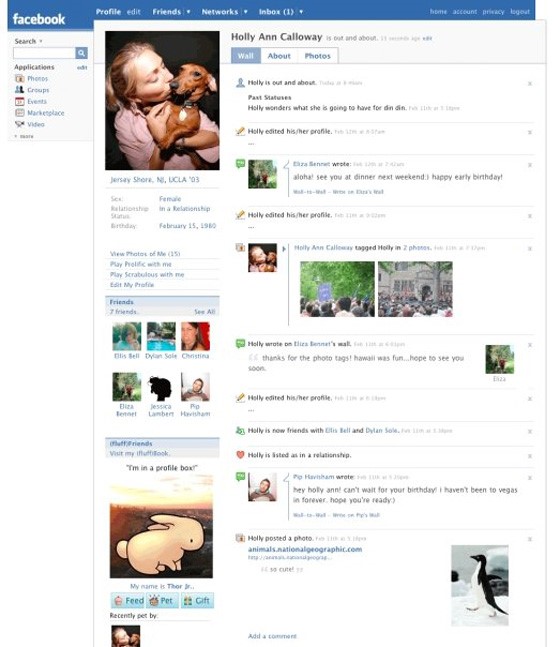
Task: Open the Networks dropdown arrow
Action: [x=246, y=12]
